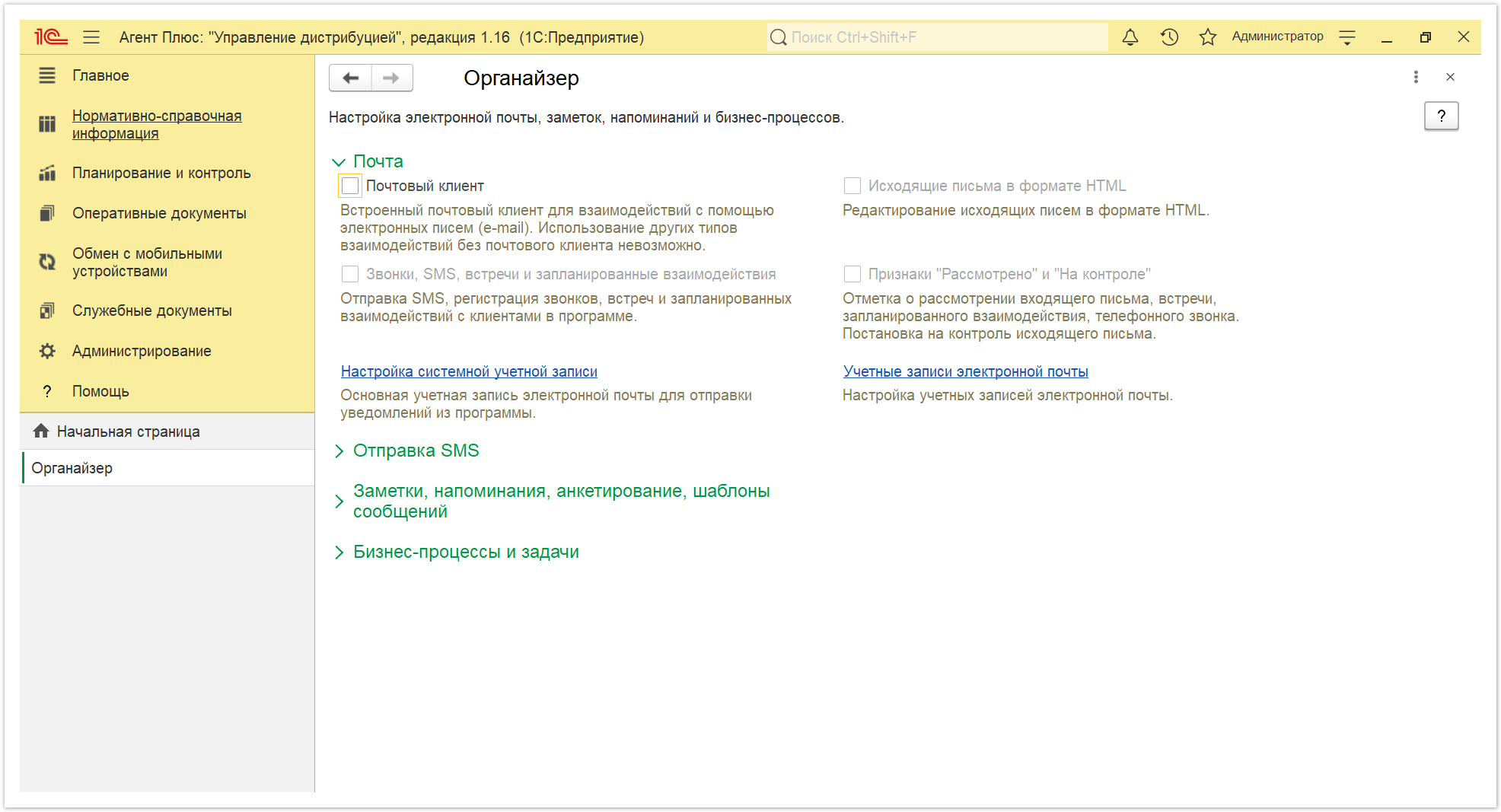Click the Бизнес-процессы и задачи heading text
1501x812 pixels.
(x=466, y=552)
